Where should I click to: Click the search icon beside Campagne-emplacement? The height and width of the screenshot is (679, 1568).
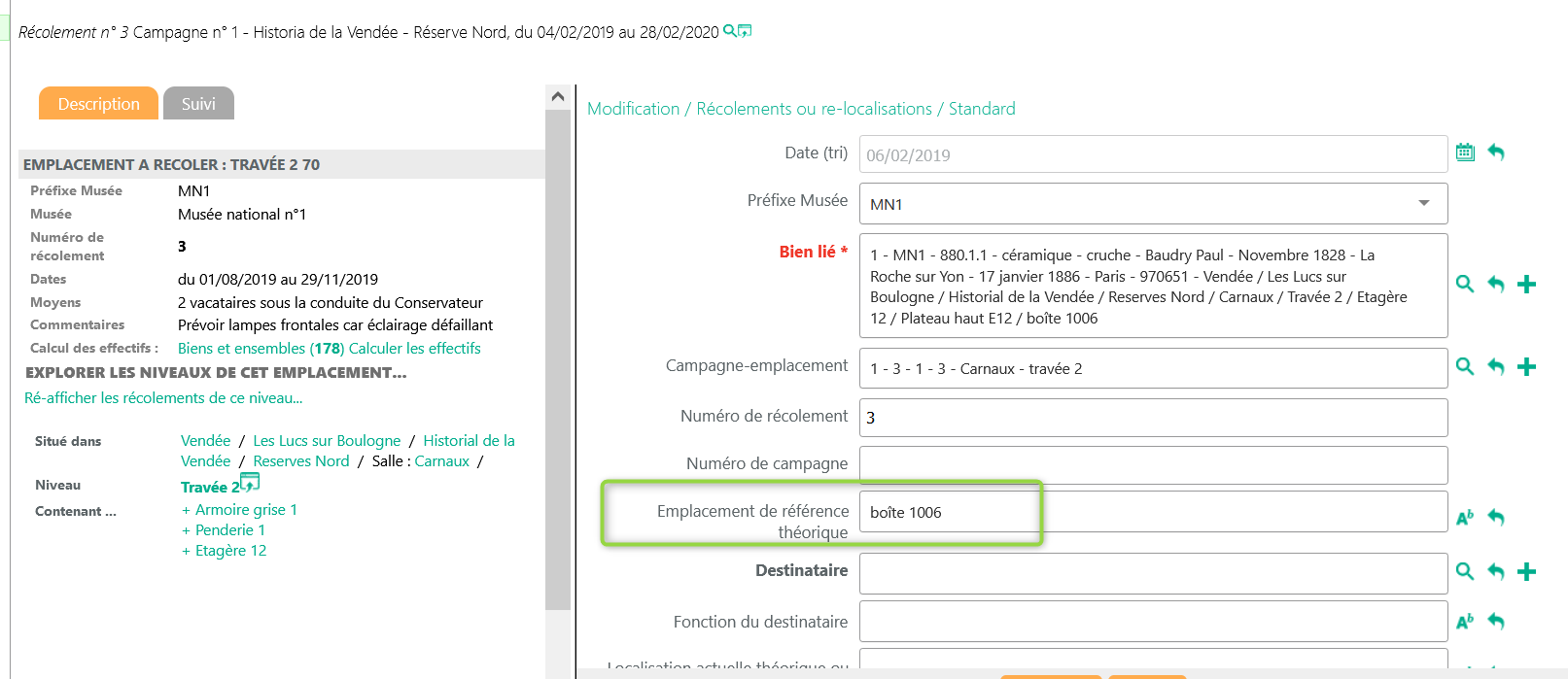coord(1465,366)
